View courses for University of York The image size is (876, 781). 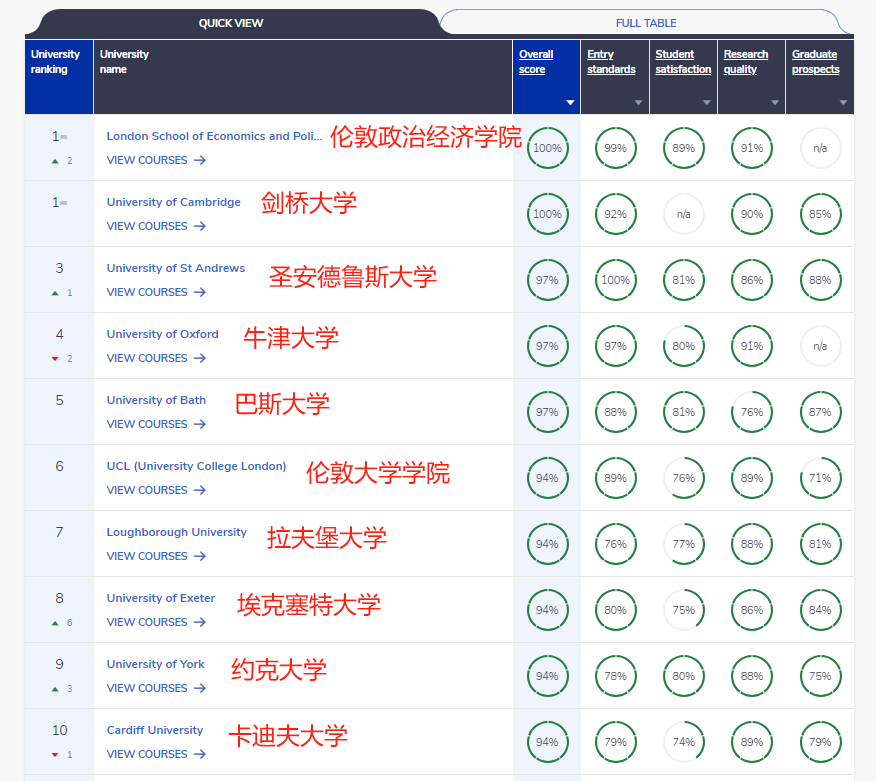pyautogui.click(x=156, y=688)
